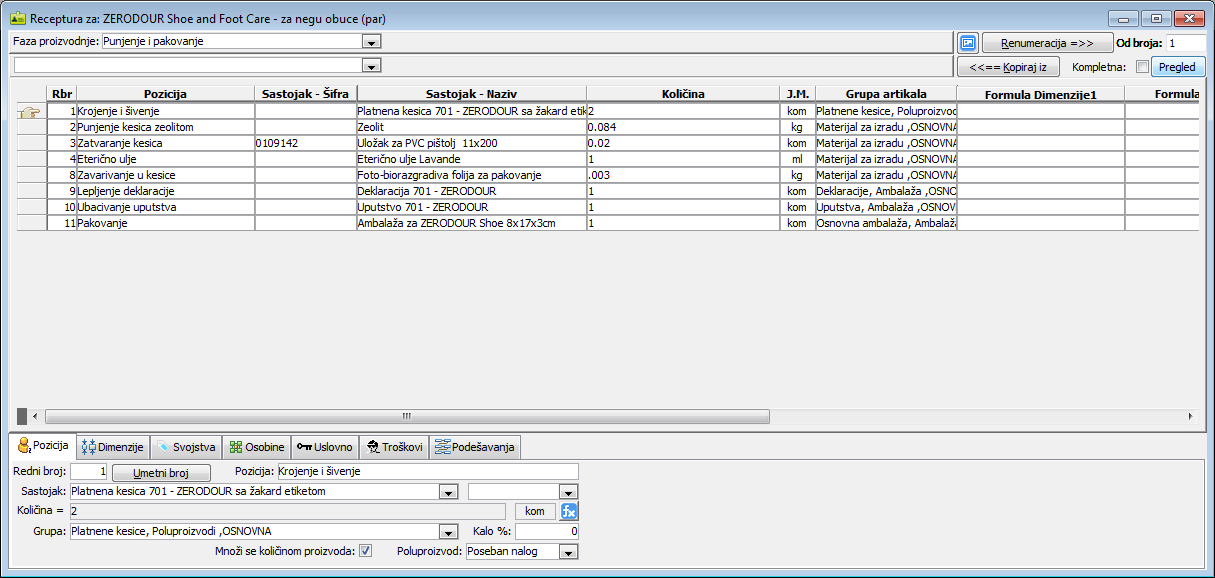
Task: Click the scrollbar right arrow of the grid
Action: click(1190, 415)
